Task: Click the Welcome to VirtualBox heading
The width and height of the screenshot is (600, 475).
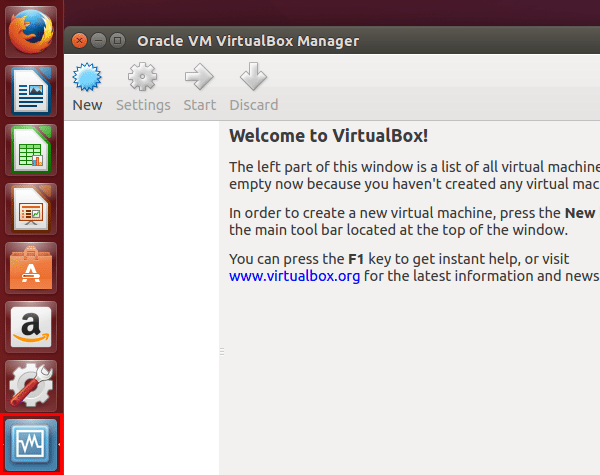Action: coord(329,135)
